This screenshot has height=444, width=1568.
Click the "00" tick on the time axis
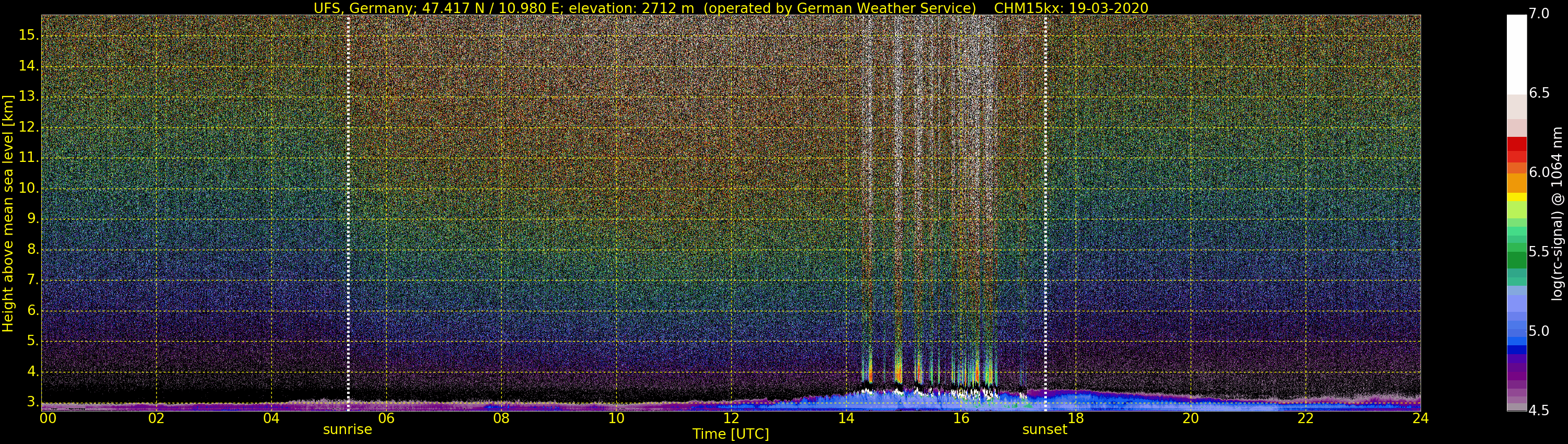coord(48,418)
